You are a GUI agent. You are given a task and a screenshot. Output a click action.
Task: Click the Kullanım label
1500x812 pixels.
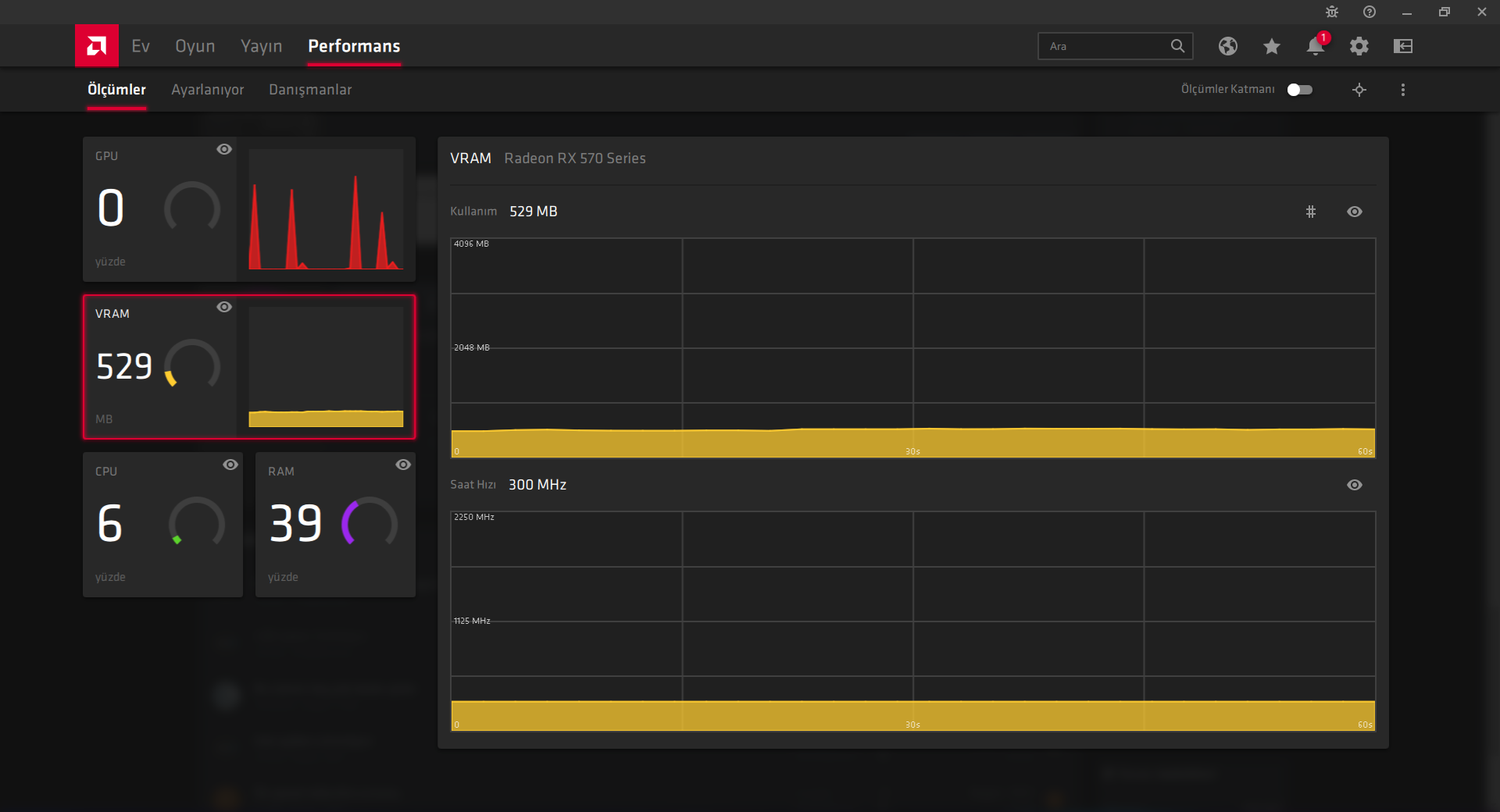(473, 212)
